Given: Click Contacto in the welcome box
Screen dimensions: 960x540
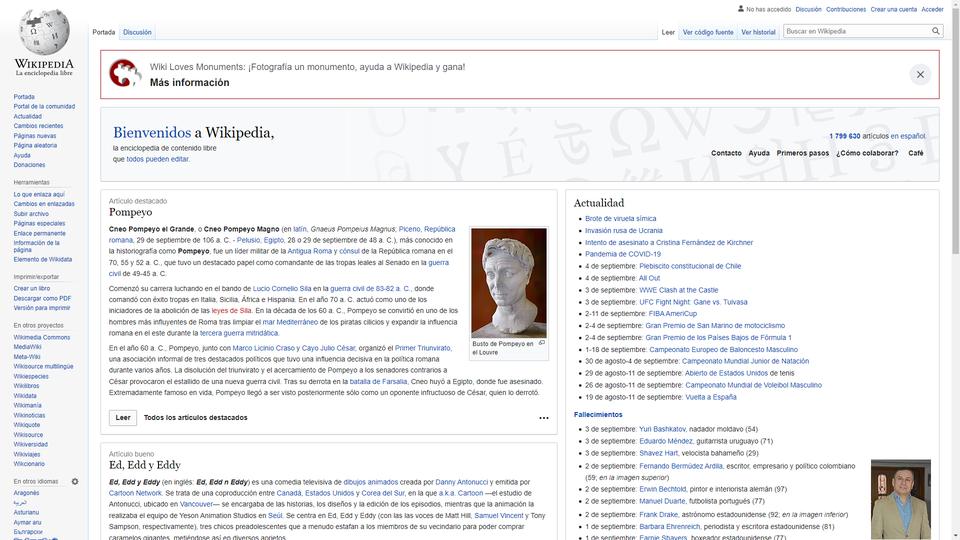Looking at the screenshot, I should 726,153.
